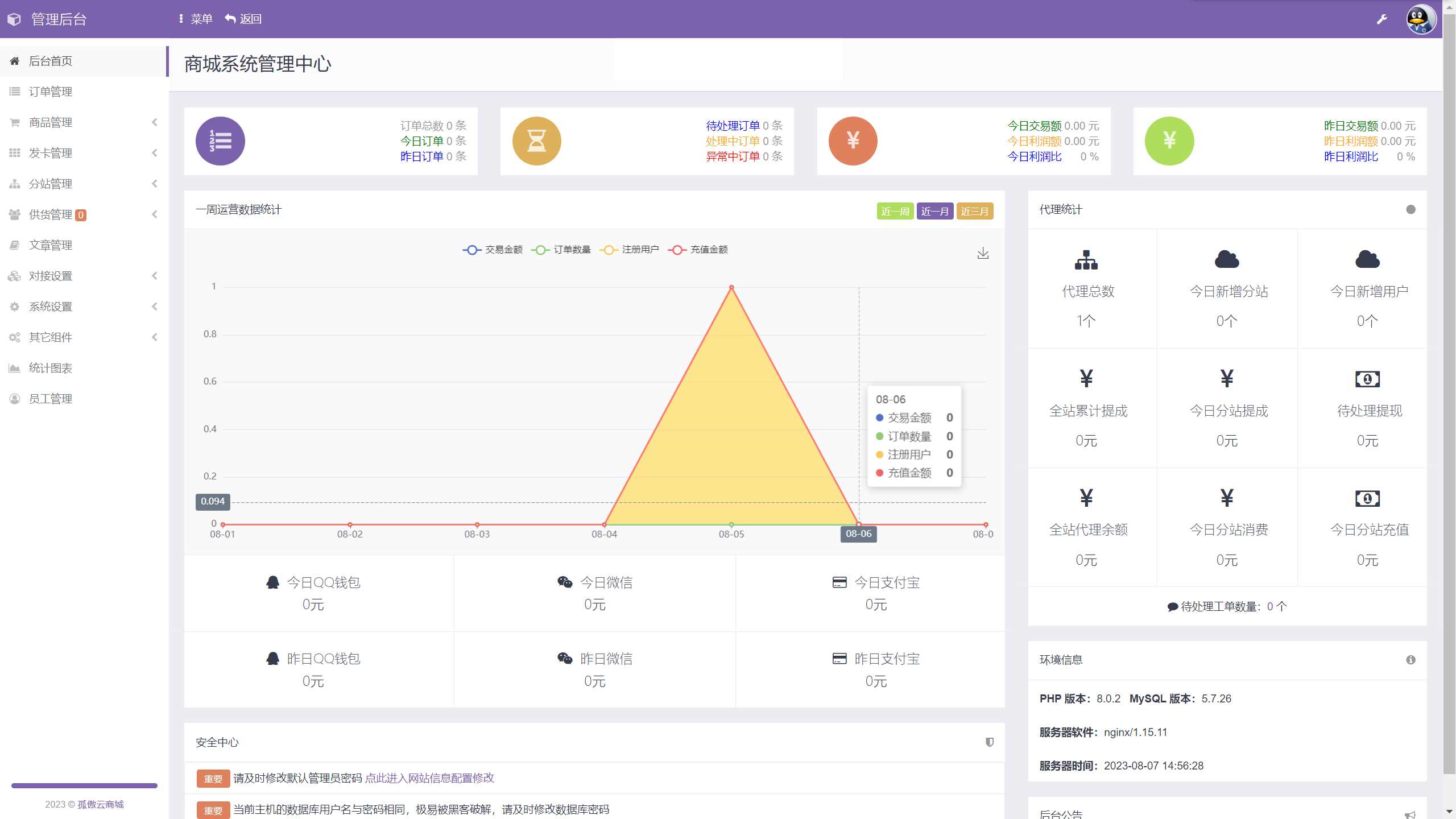
Task: Open 员工管理 from the sidebar
Action: tap(51, 398)
